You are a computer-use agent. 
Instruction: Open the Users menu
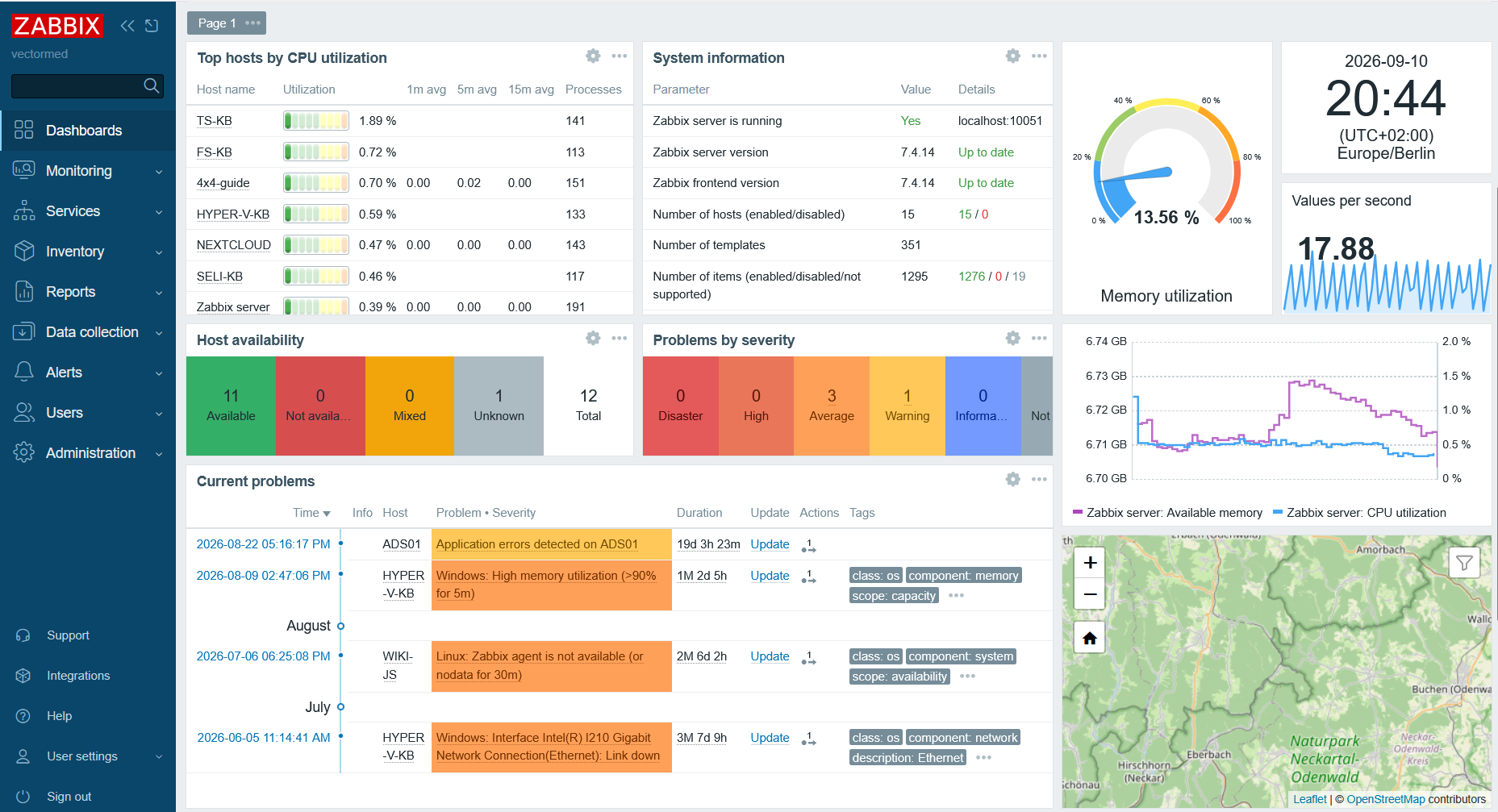tap(88, 413)
